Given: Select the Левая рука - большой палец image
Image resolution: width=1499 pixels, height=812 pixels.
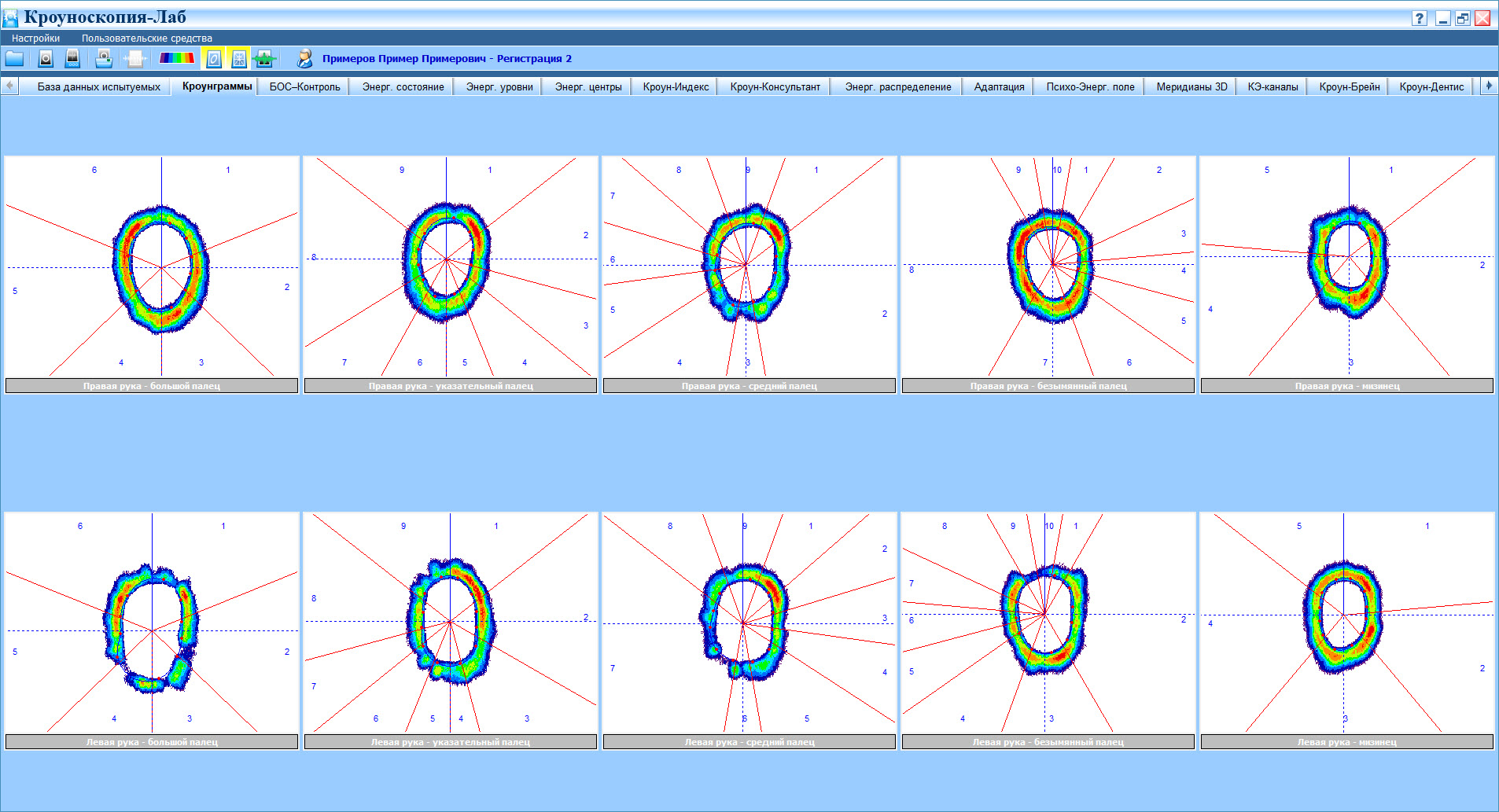Looking at the screenshot, I should 152,630.
